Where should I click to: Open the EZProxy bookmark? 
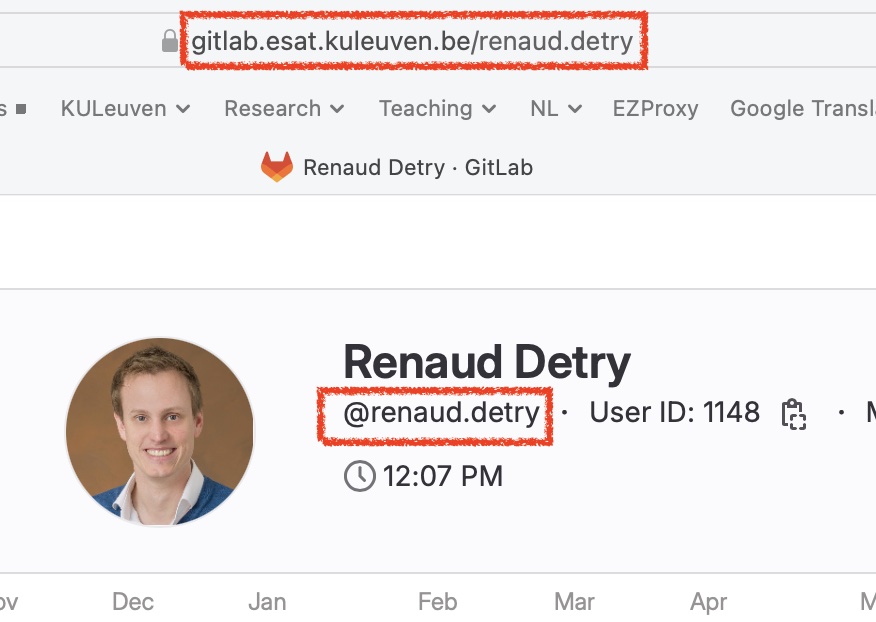click(655, 108)
